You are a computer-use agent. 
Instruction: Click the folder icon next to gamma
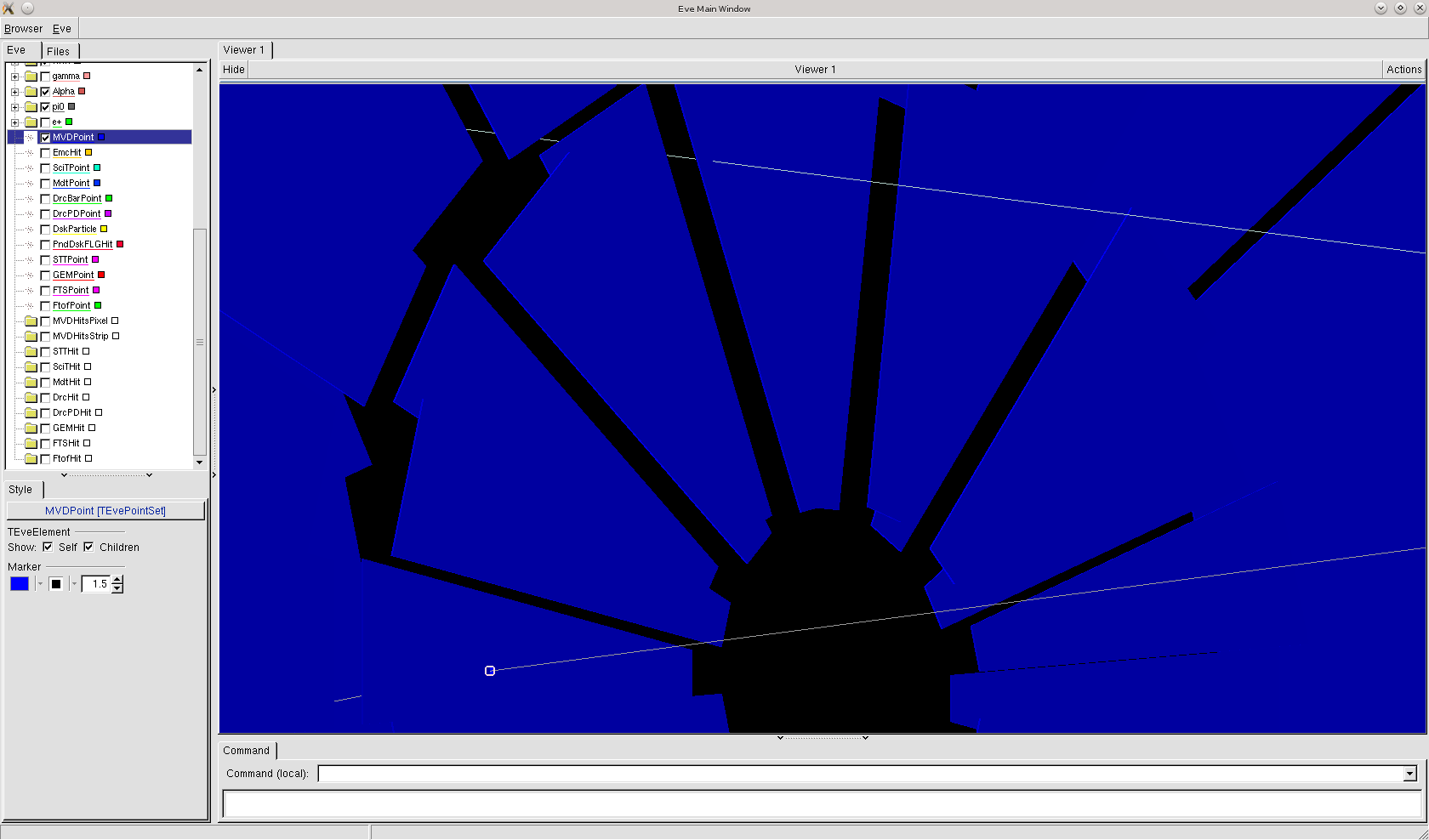(31, 77)
